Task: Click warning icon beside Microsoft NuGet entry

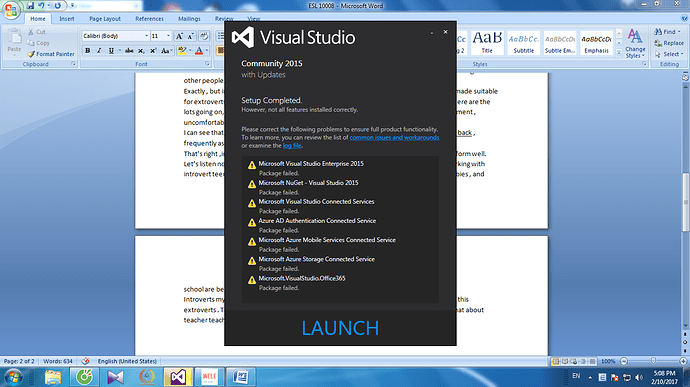Action: (x=252, y=184)
